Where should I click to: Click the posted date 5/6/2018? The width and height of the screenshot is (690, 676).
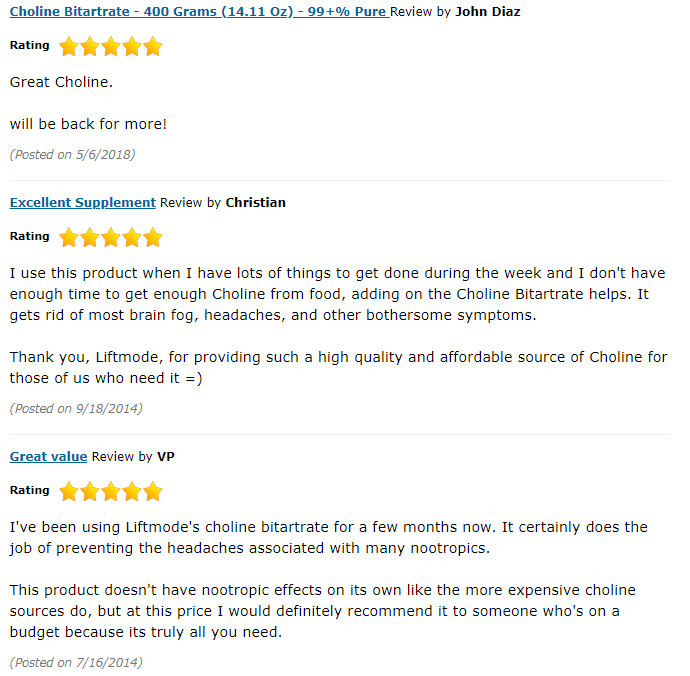click(73, 154)
